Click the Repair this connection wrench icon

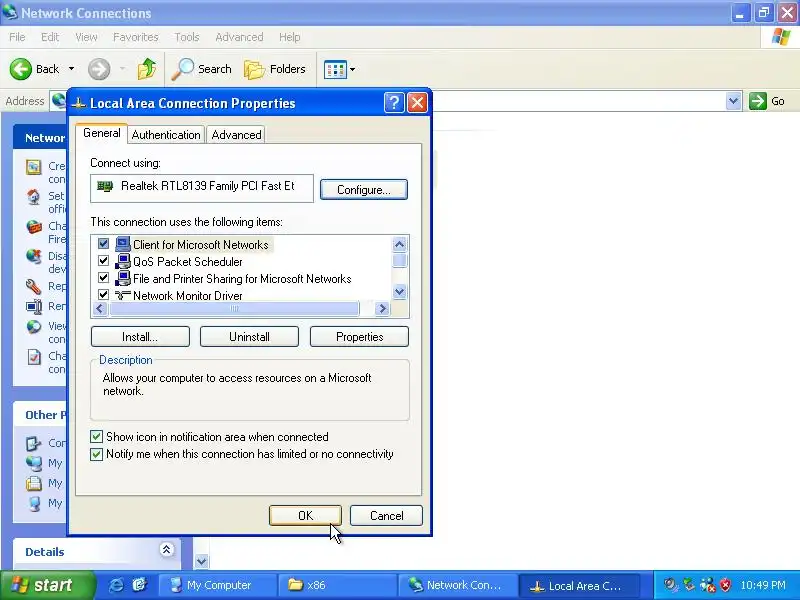tap(34, 286)
